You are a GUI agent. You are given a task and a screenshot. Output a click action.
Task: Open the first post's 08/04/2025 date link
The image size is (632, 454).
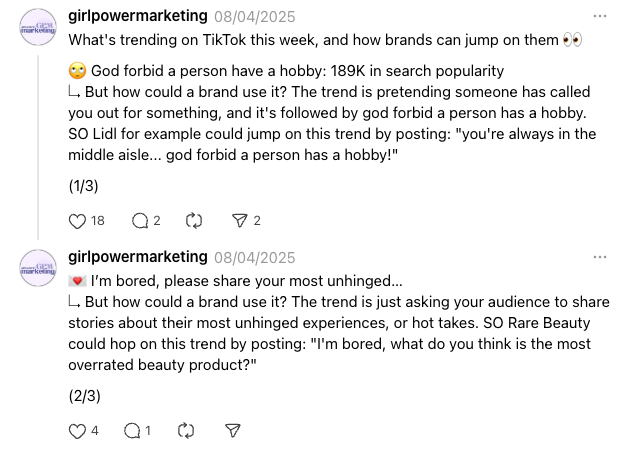pos(254,17)
